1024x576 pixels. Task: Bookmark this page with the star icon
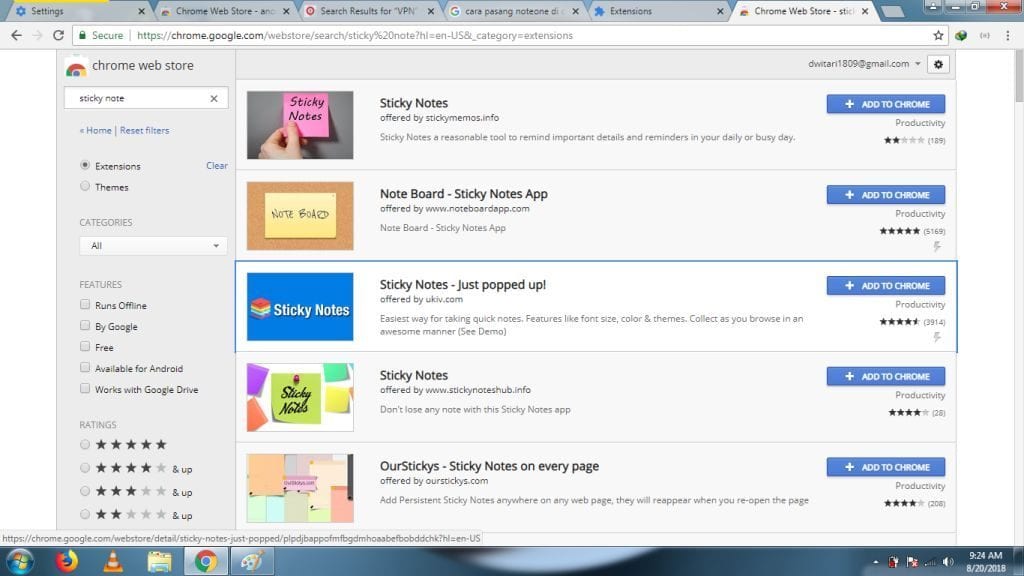click(938, 35)
